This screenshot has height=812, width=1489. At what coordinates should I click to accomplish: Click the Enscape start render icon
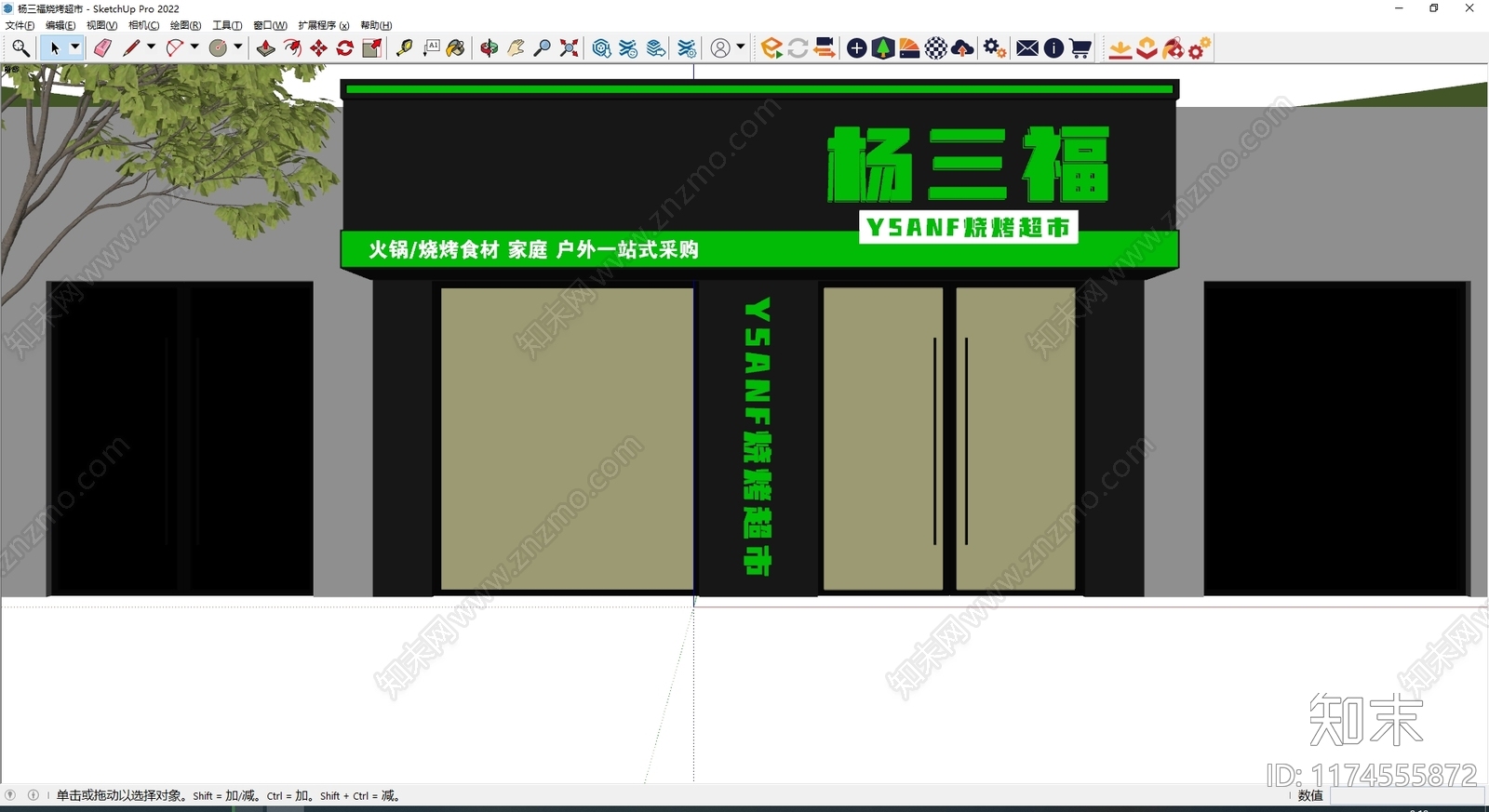tap(771, 48)
